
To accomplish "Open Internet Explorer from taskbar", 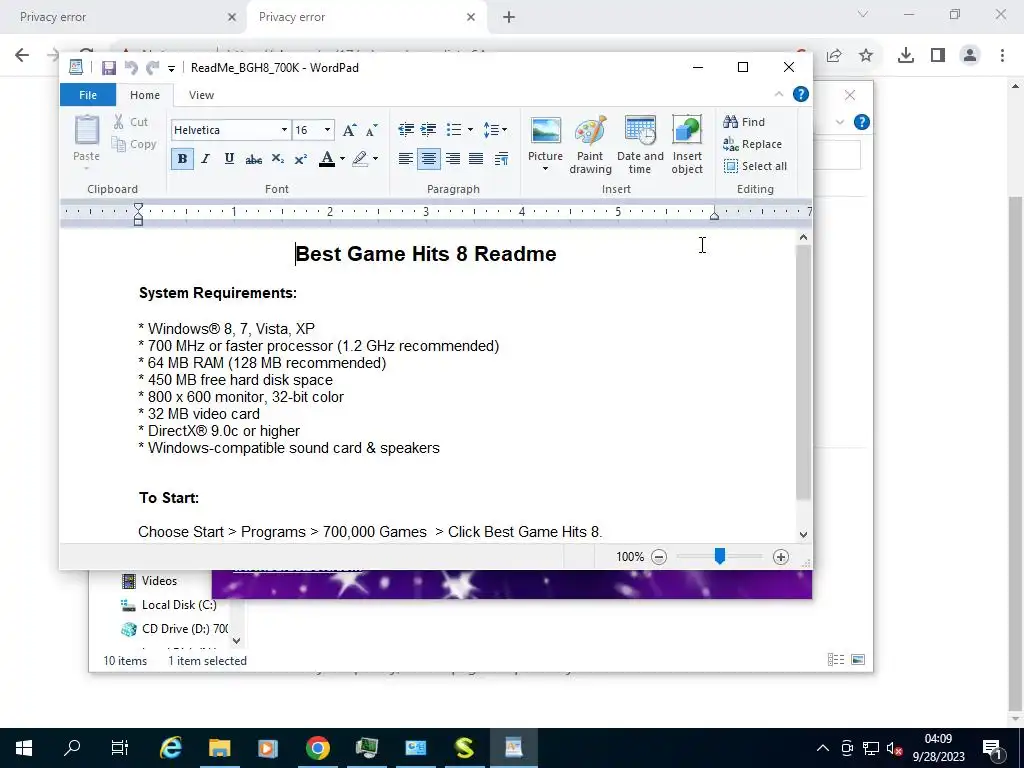I will [x=171, y=748].
